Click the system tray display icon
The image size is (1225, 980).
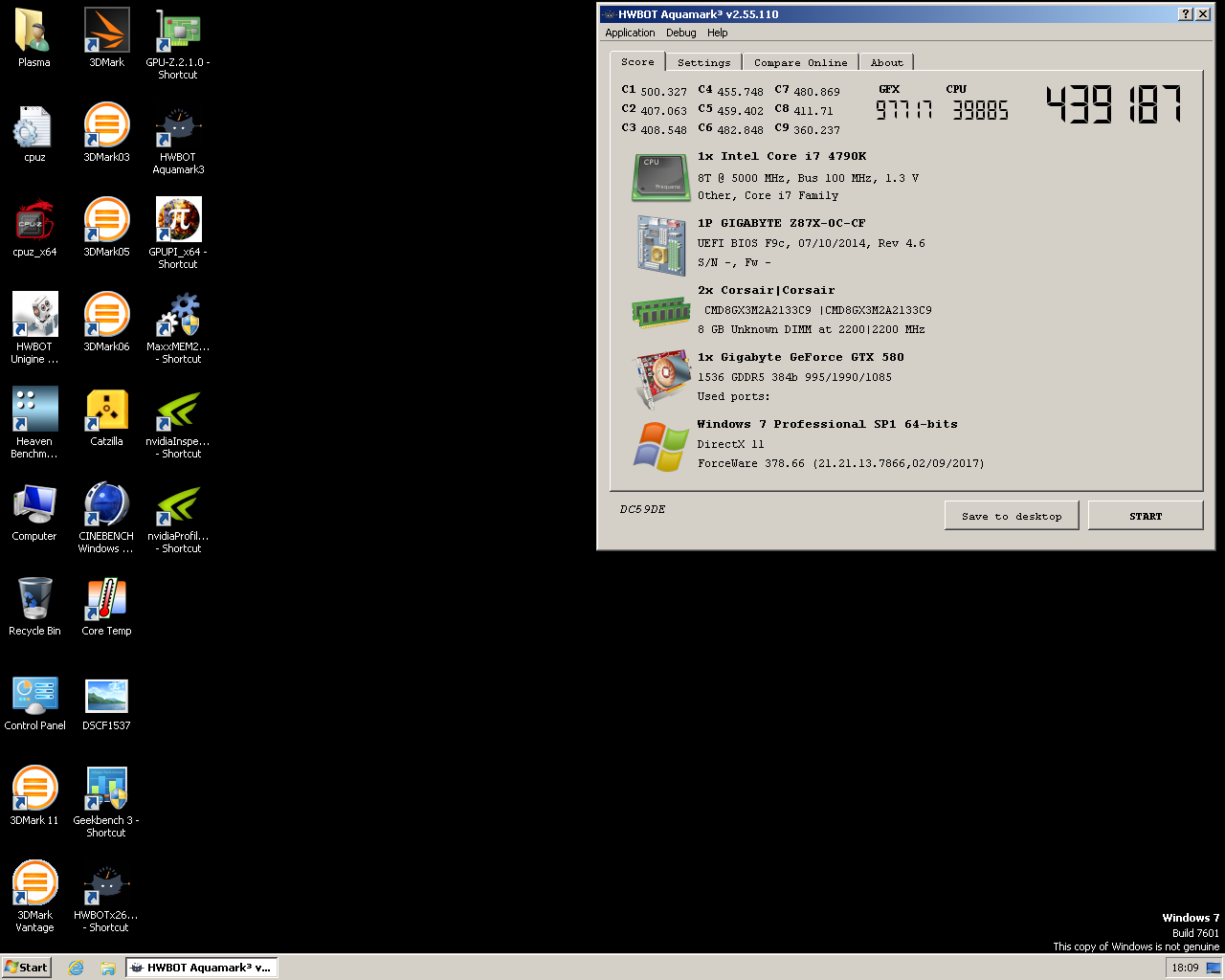pyautogui.click(x=1213, y=968)
